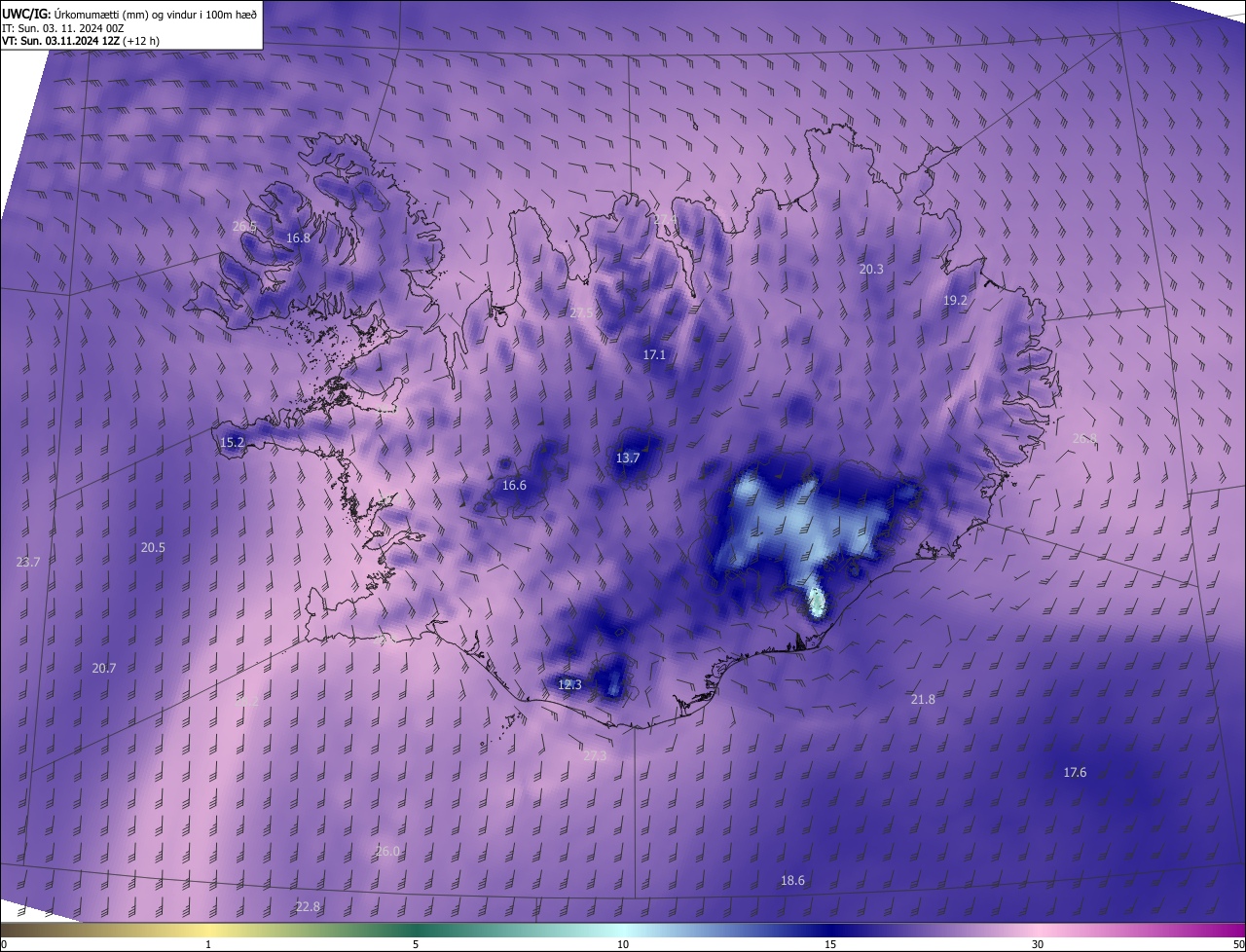
Task: Click the color scale label 1
Action: [x=208, y=945]
